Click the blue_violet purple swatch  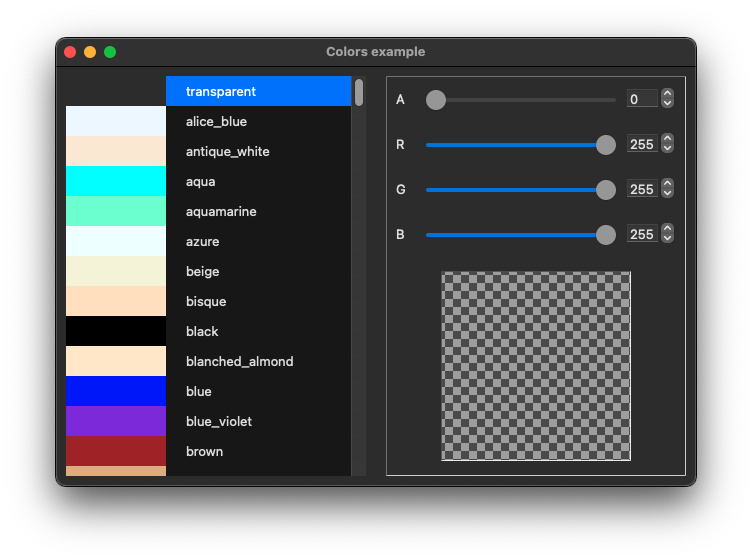pos(116,421)
